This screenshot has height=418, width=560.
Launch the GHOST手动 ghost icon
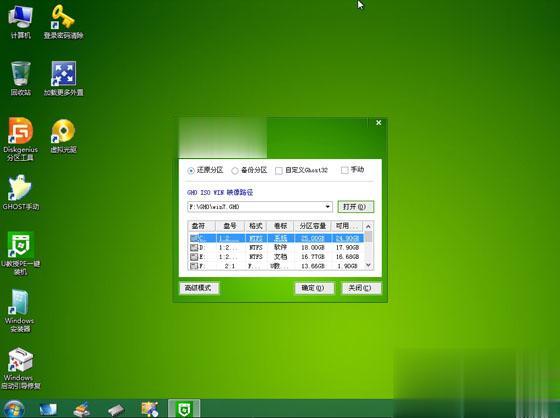point(20,193)
